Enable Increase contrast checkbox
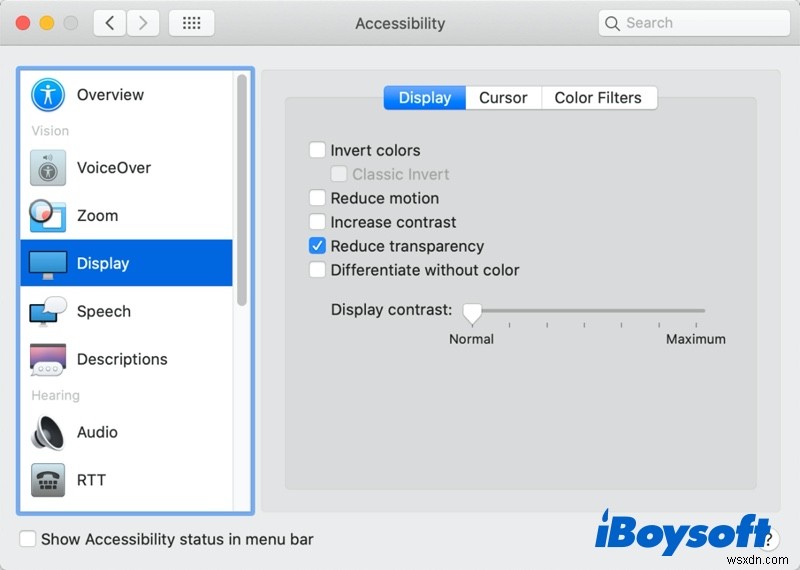800x570 pixels. (317, 222)
